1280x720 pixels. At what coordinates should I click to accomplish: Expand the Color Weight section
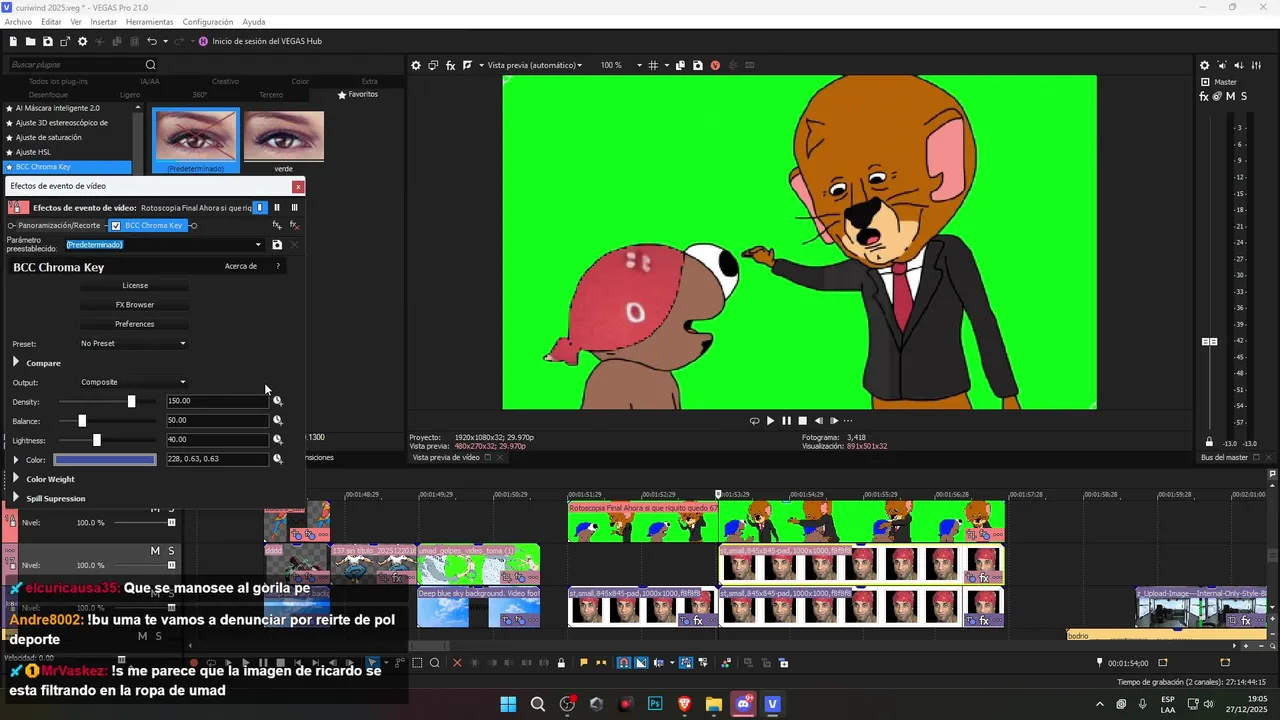(16, 479)
